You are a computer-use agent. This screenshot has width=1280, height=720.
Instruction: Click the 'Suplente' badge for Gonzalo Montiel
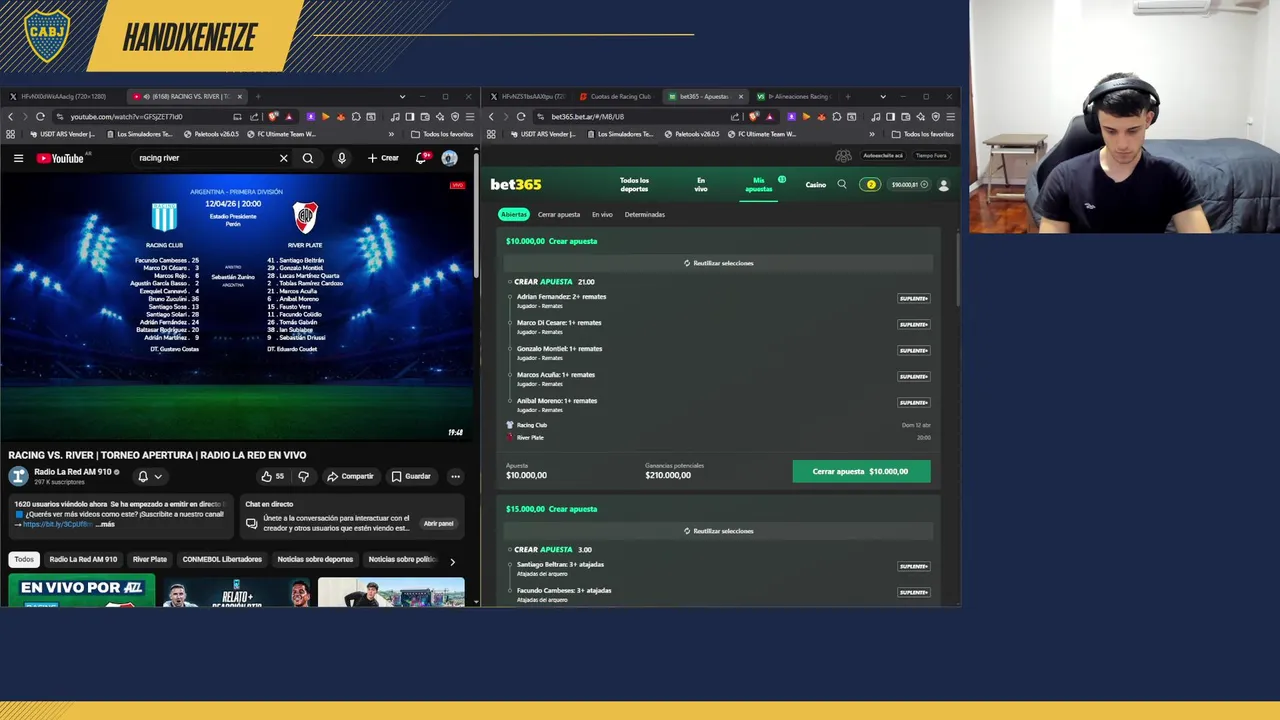click(914, 350)
